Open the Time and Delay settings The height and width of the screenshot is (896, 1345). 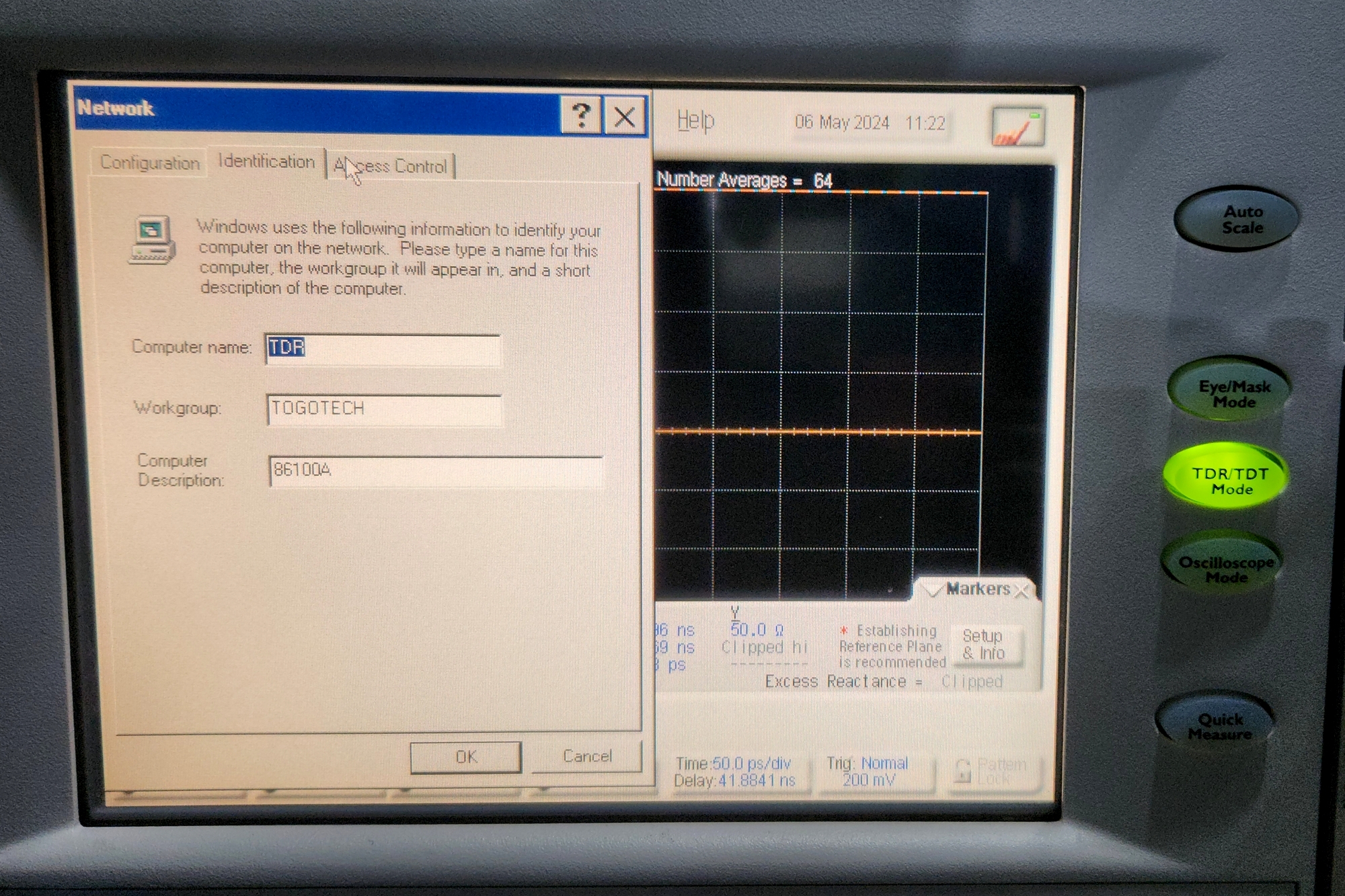tap(735, 772)
